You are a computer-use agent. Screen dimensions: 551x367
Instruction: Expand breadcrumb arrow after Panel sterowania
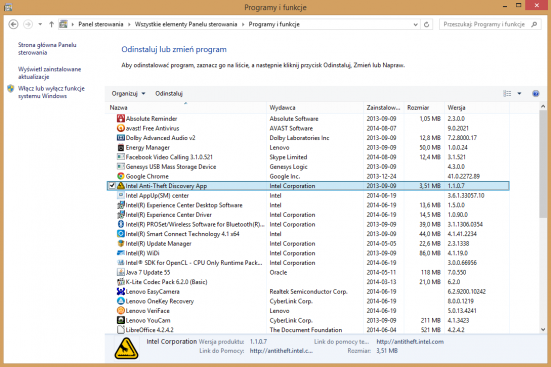pos(129,24)
